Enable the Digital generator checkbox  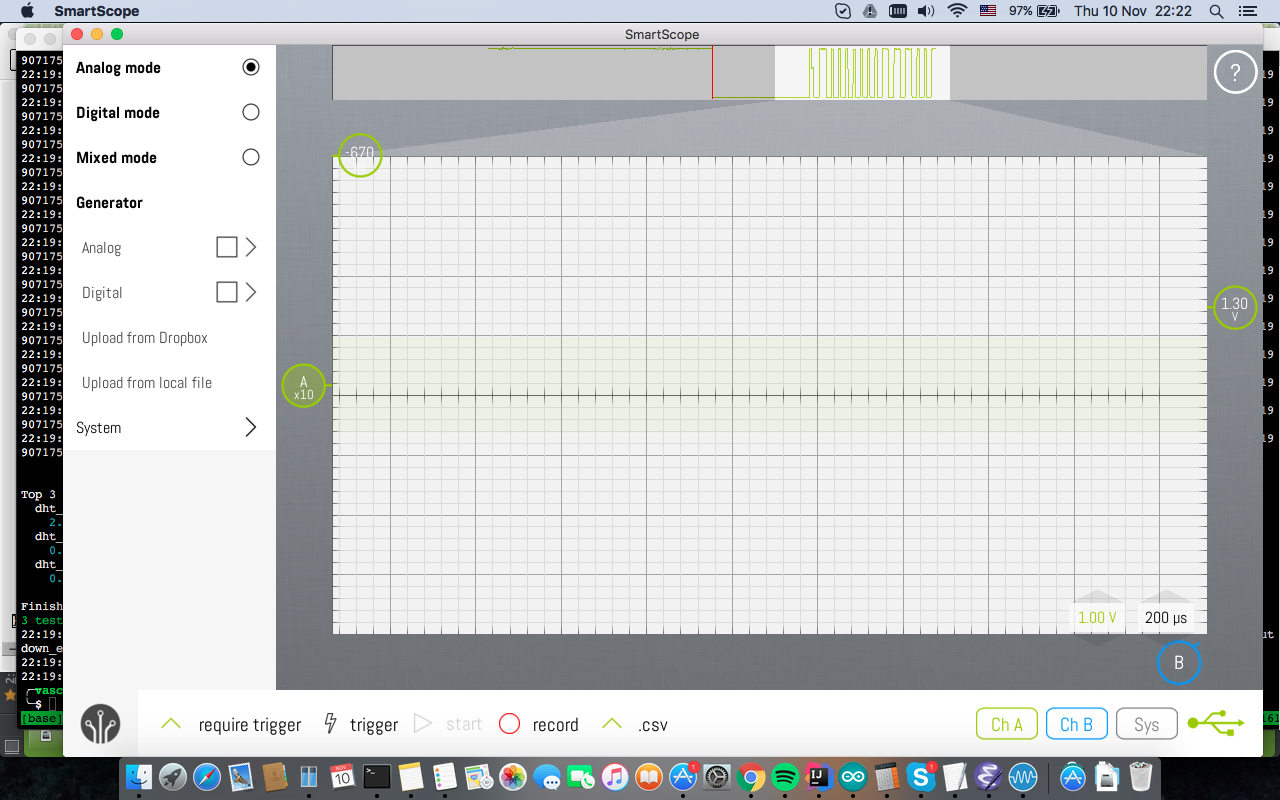click(x=227, y=292)
